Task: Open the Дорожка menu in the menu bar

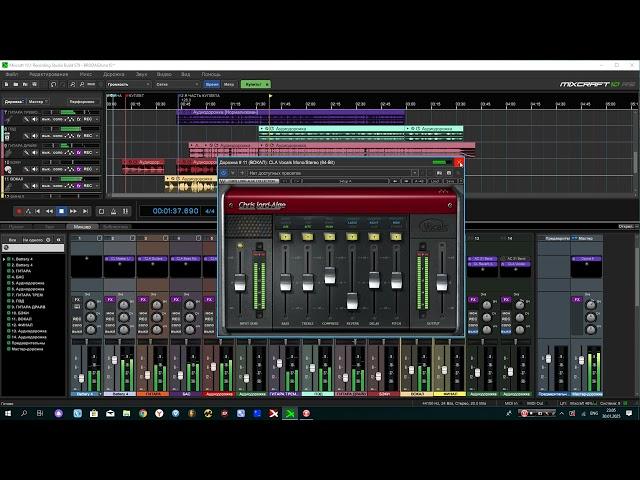Action: [113, 74]
